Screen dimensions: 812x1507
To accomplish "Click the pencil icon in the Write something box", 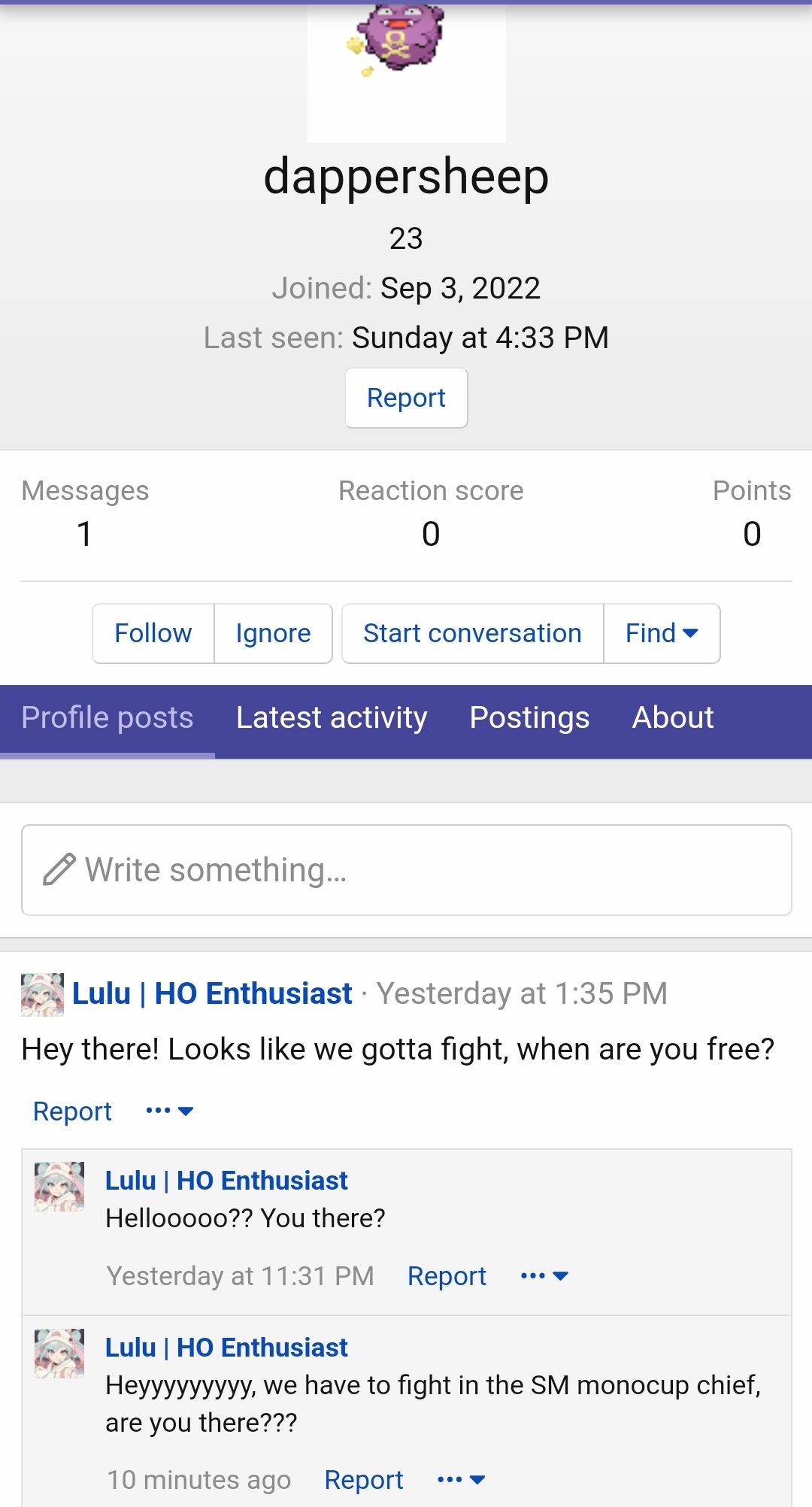I will (x=59, y=870).
